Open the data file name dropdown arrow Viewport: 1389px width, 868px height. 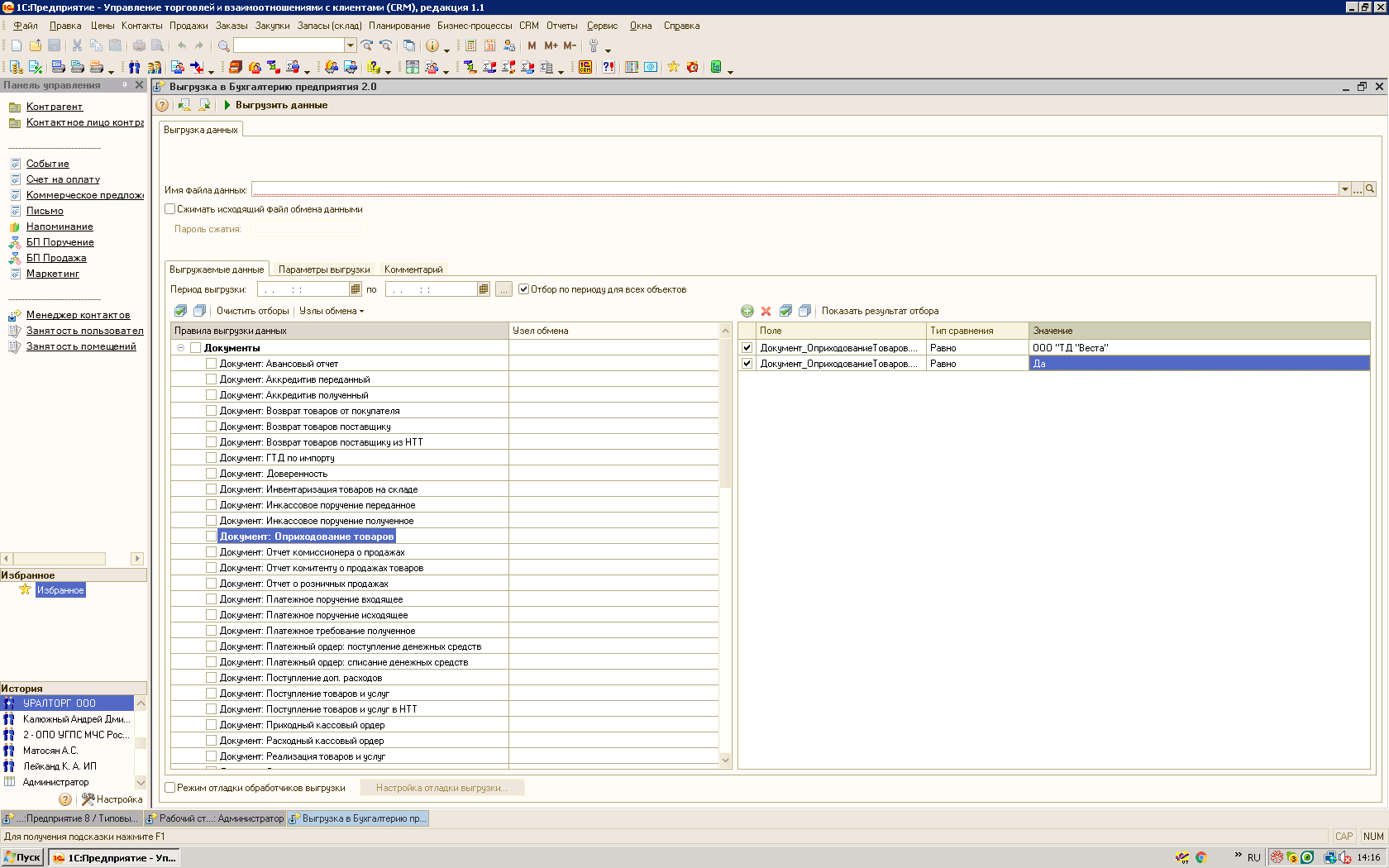coord(1345,189)
